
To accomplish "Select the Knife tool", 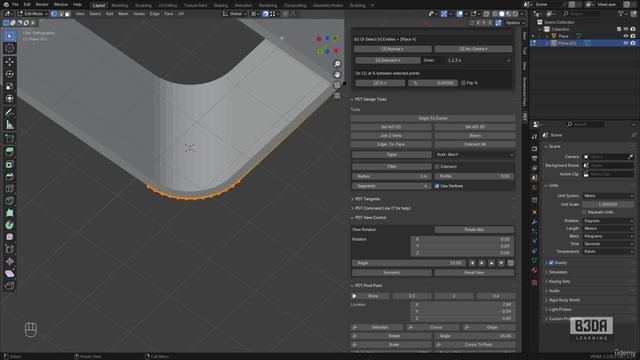I will pos(10,201).
